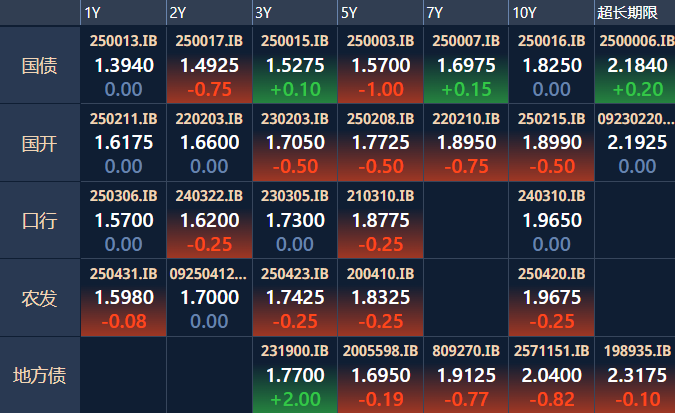Open the 198935.IB bond yielding 2.3175
Screen dimensions: 675x413
tap(635, 375)
